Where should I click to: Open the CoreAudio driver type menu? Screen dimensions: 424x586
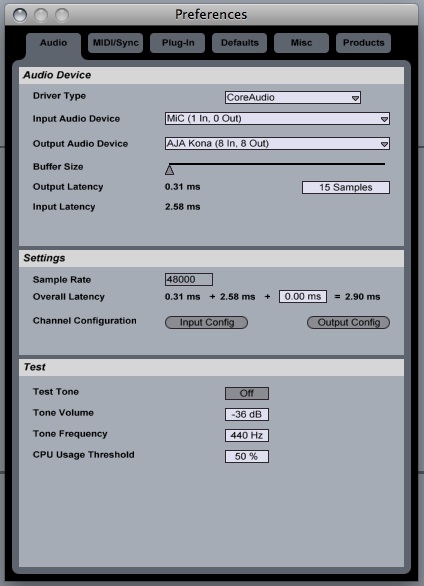293,98
